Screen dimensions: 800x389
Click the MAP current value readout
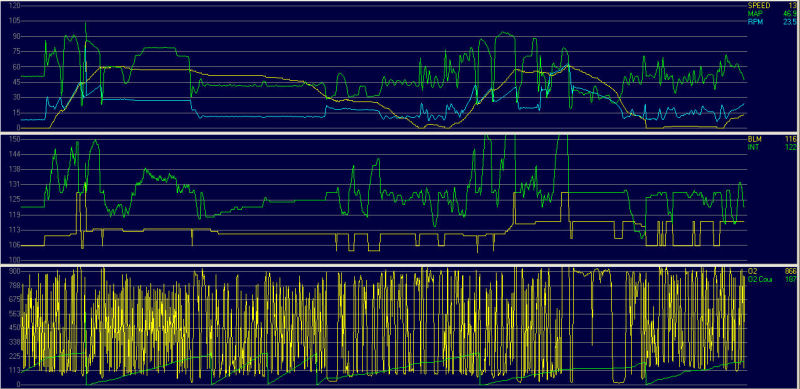(791, 13)
